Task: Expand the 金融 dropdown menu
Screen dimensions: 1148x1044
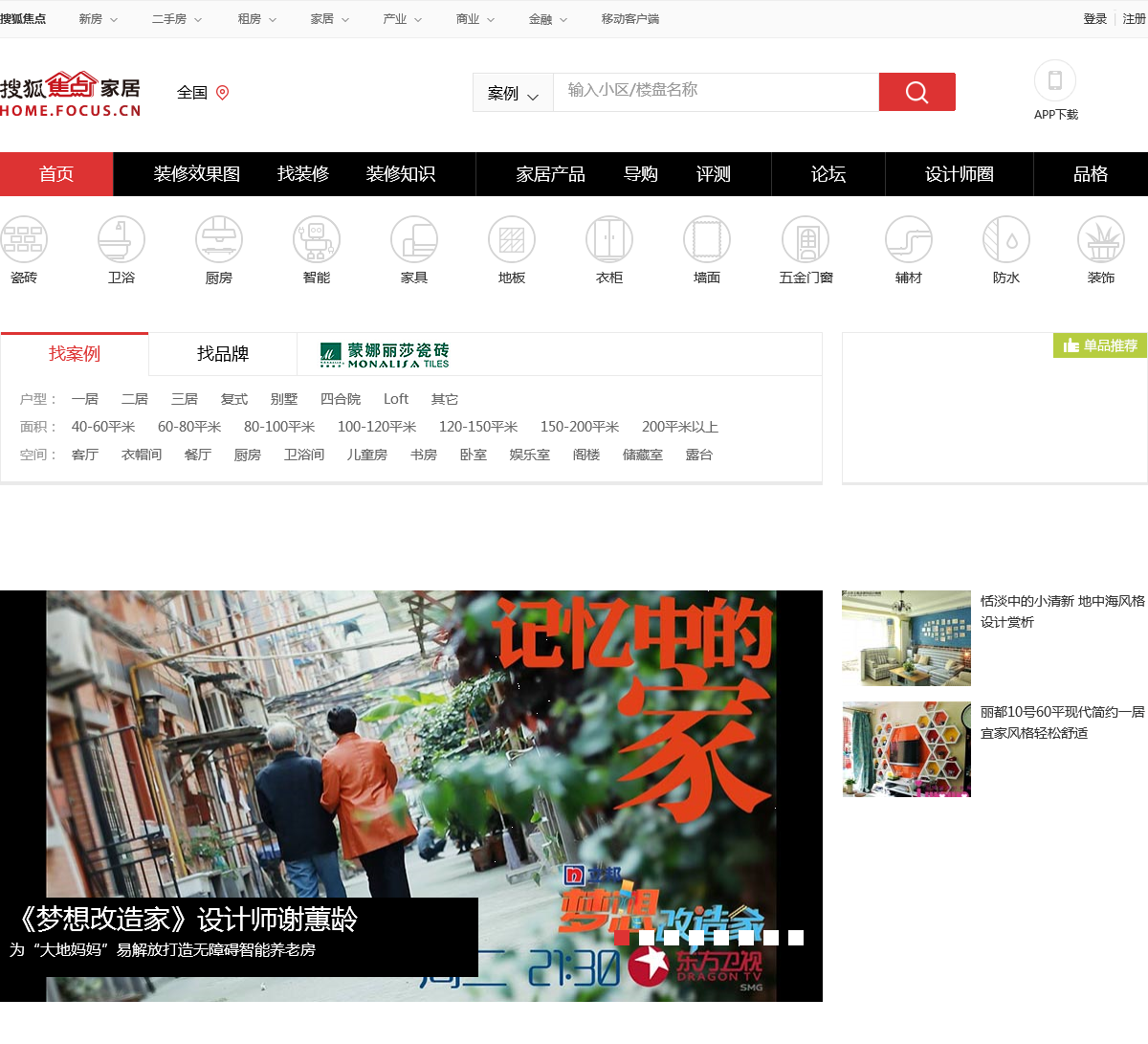Action: pos(548,19)
